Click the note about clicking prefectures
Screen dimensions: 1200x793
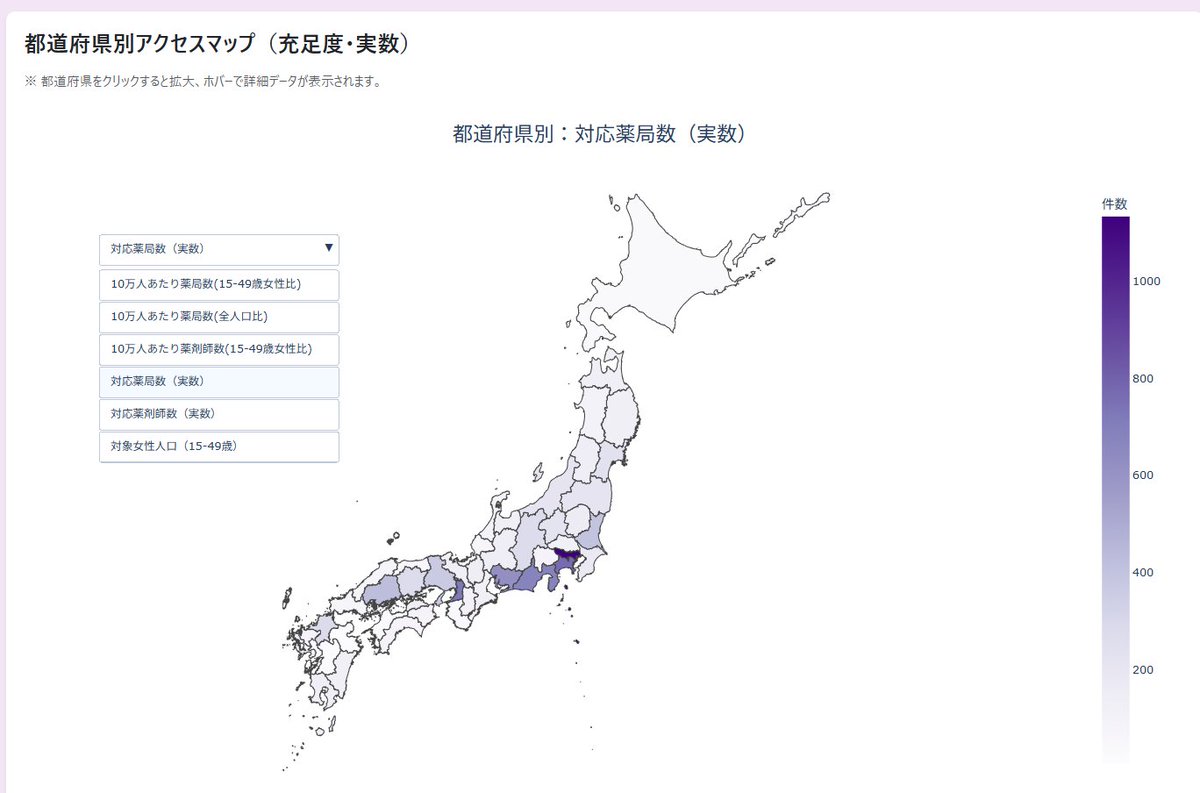click(203, 82)
